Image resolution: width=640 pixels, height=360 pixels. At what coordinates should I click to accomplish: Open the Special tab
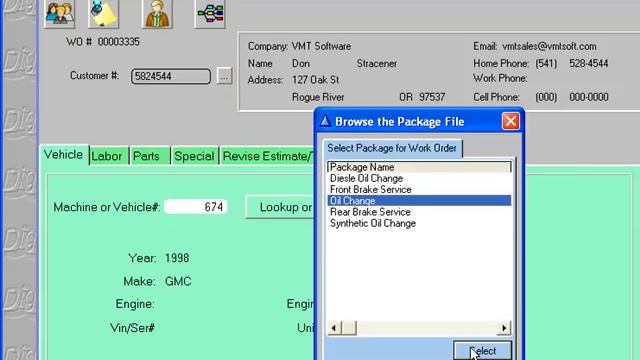194,156
